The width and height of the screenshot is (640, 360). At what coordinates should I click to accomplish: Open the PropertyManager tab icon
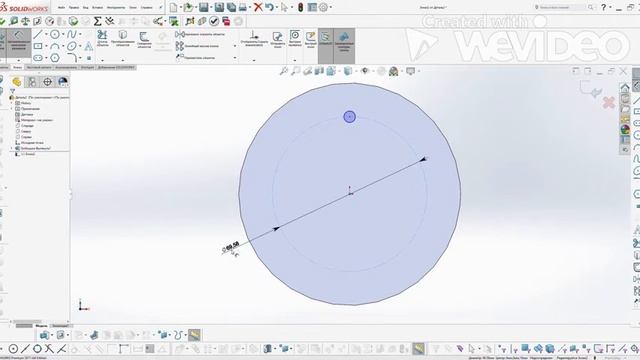pyautogui.click(x=32, y=82)
